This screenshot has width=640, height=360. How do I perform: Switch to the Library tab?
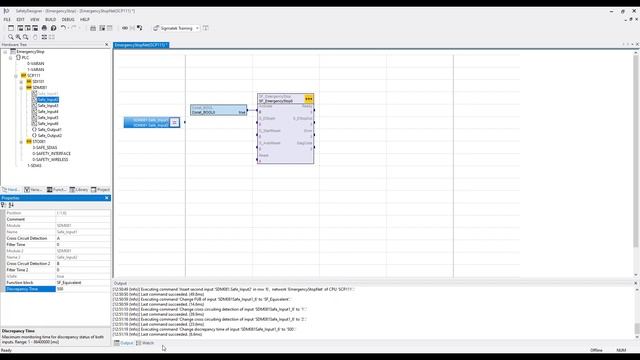coord(79,190)
